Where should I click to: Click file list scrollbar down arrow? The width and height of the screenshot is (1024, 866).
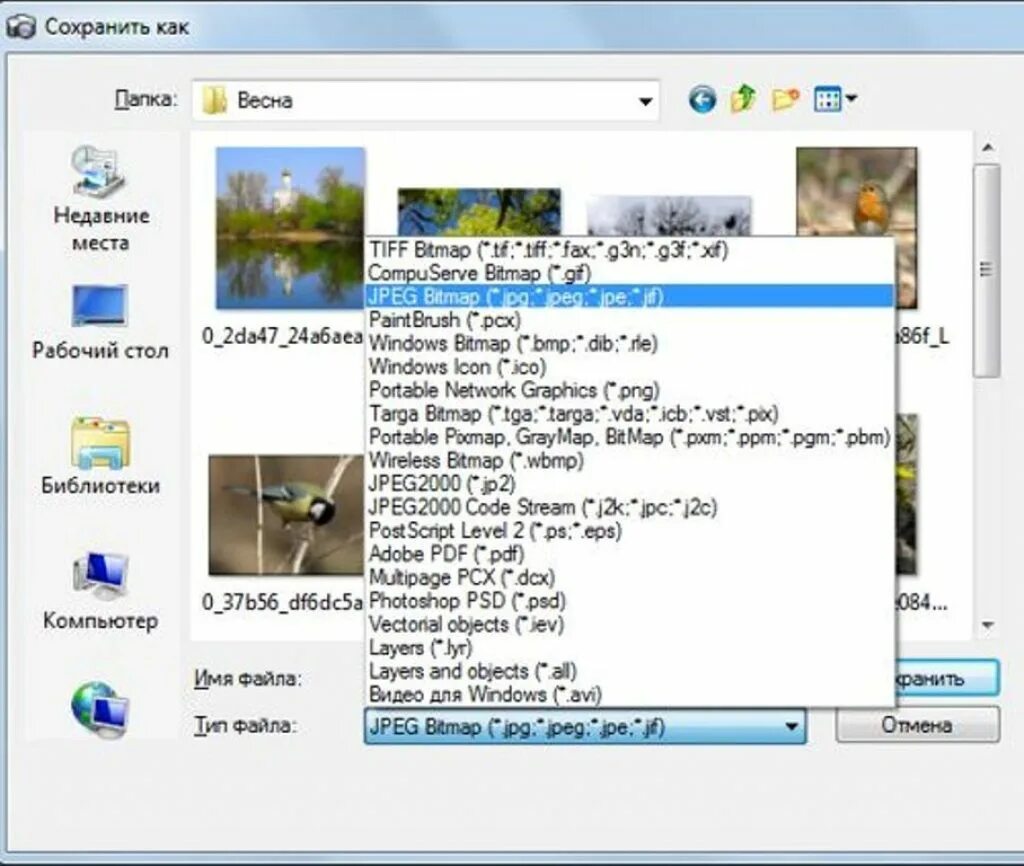tap(987, 626)
